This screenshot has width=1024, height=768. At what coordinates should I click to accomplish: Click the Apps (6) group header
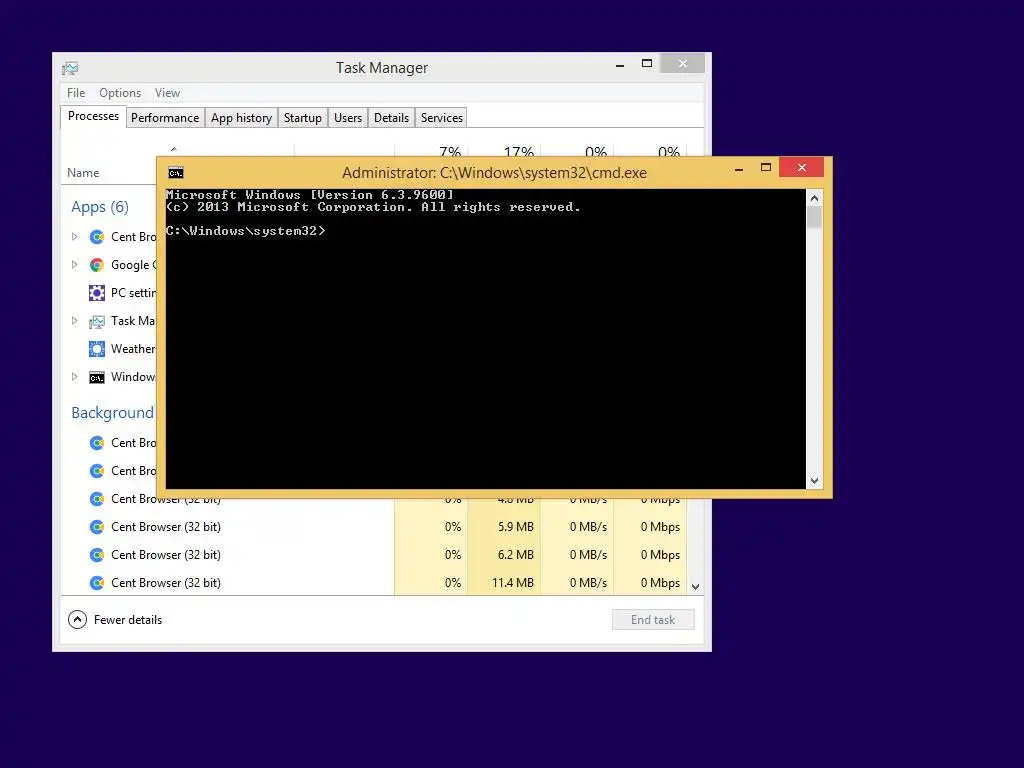[x=100, y=207]
